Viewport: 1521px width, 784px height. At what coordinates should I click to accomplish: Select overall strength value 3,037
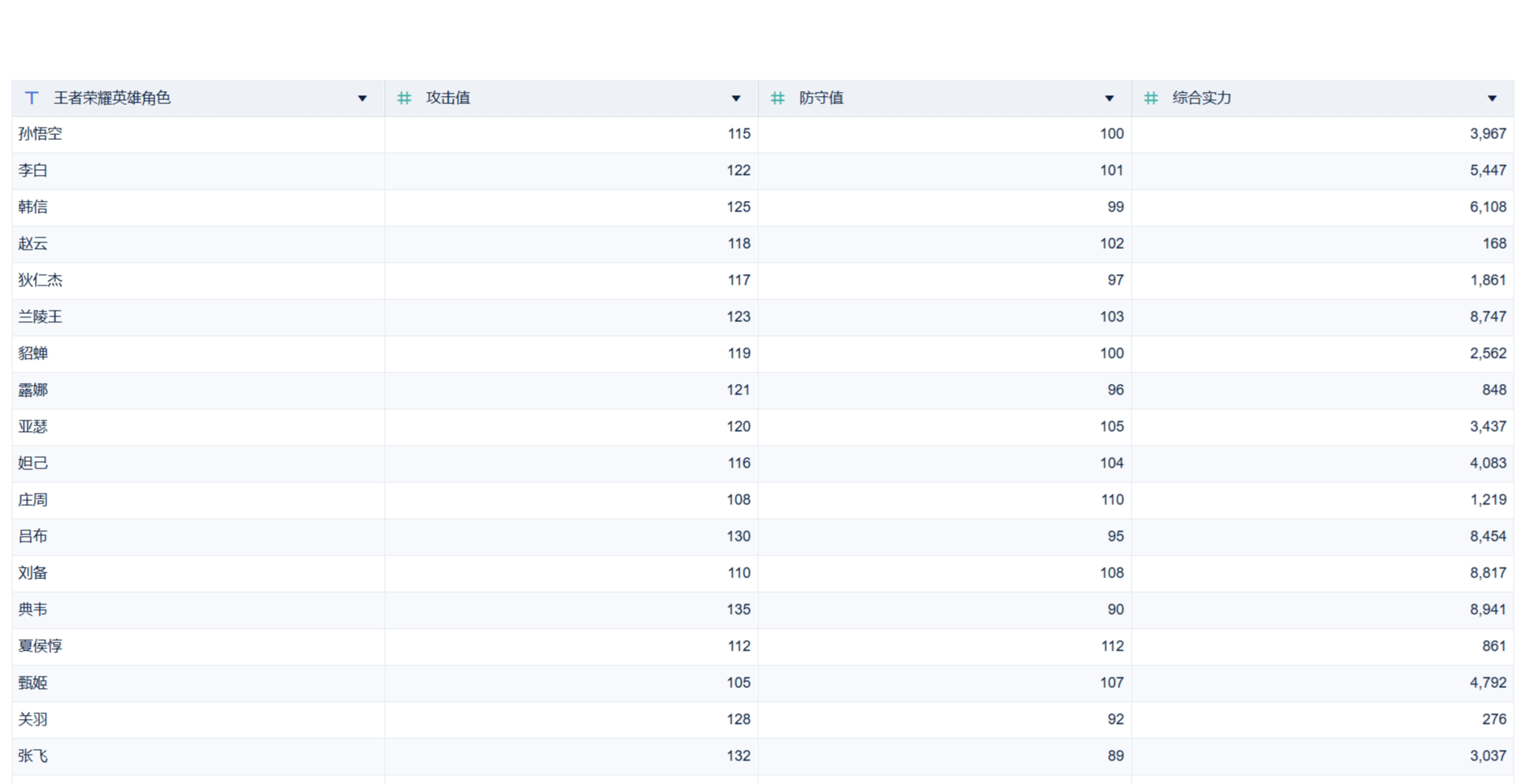[1488, 756]
